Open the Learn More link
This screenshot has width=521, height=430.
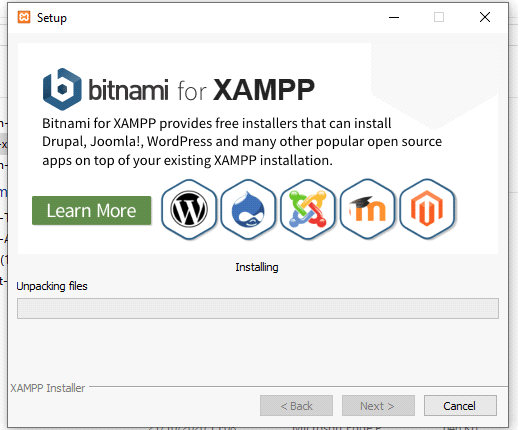pyautogui.click(x=92, y=210)
